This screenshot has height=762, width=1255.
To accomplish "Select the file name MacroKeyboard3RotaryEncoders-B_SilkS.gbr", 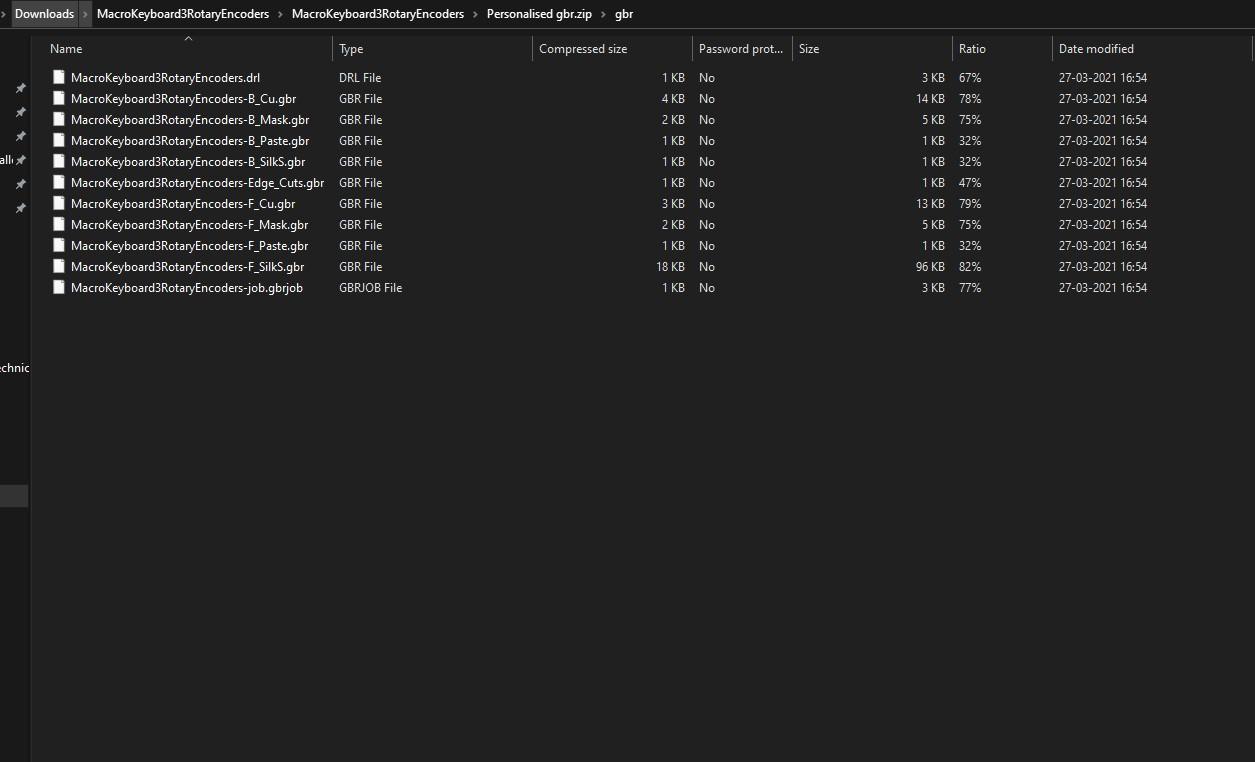I will click(188, 161).
